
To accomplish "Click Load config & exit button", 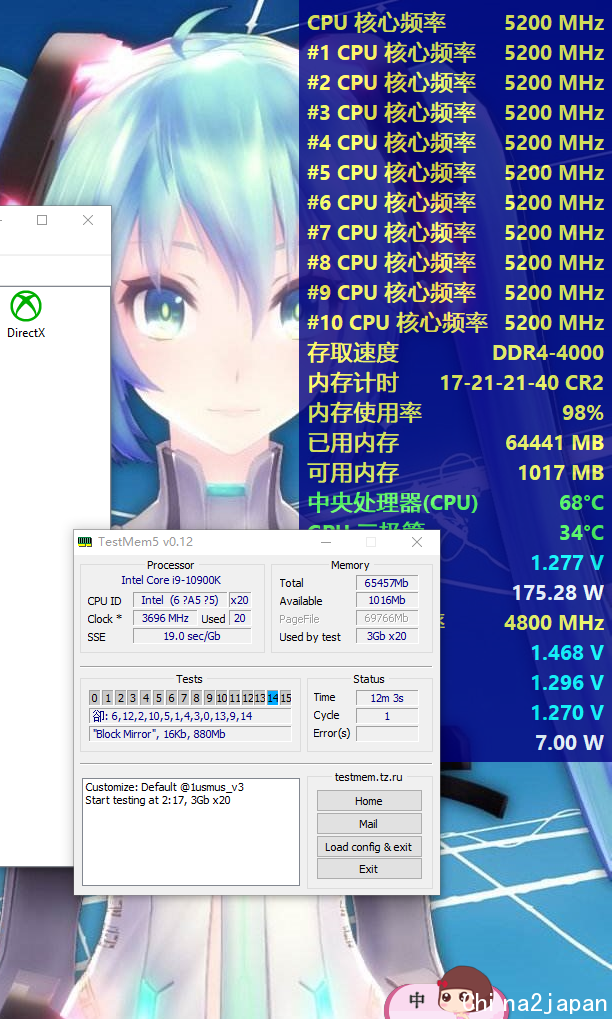I will tap(369, 847).
